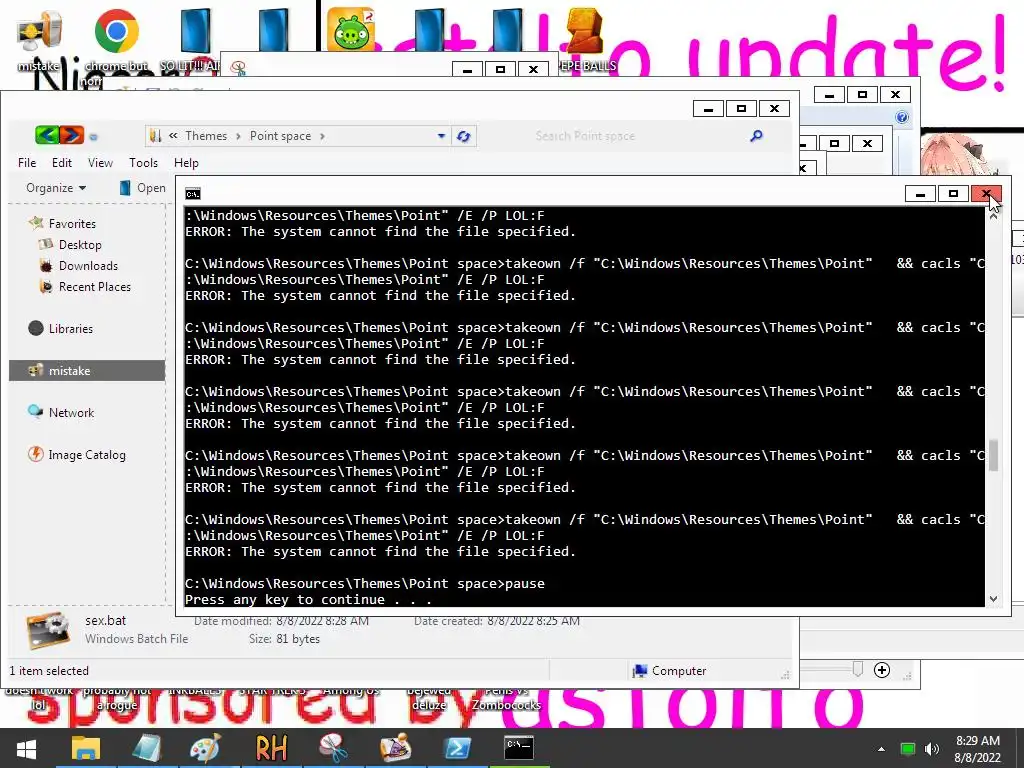Select 'mistake' in navigation pane
1024x768 pixels.
tap(87, 370)
